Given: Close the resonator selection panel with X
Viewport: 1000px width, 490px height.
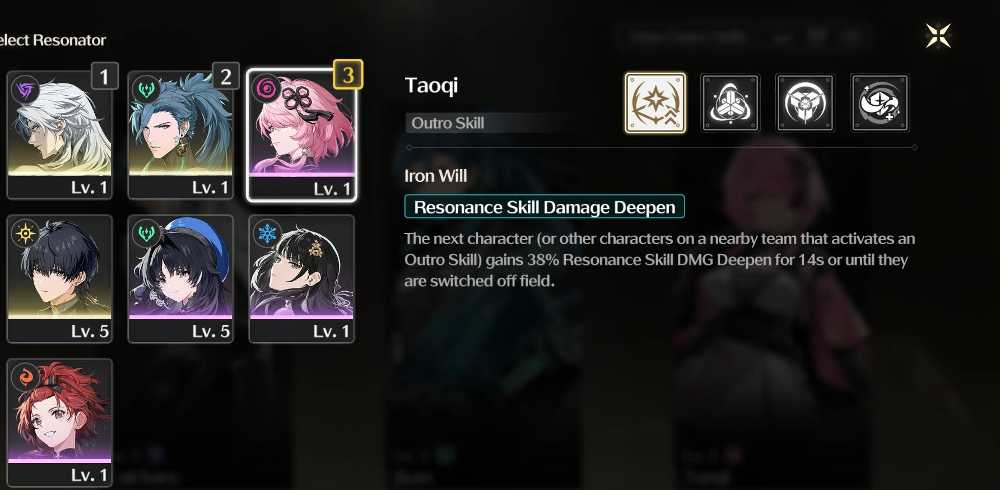Looking at the screenshot, I should click(x=938, y=36).
